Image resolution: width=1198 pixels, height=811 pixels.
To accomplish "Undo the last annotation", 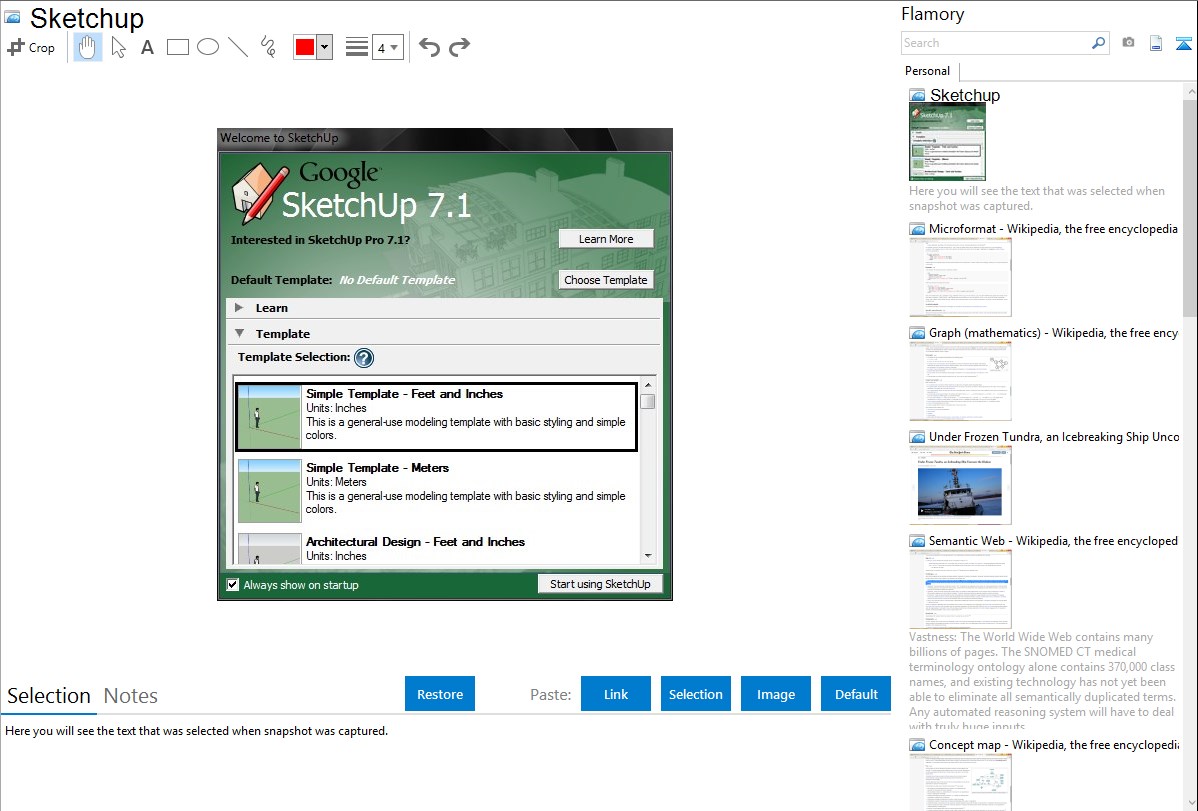I will click(429, 47).
